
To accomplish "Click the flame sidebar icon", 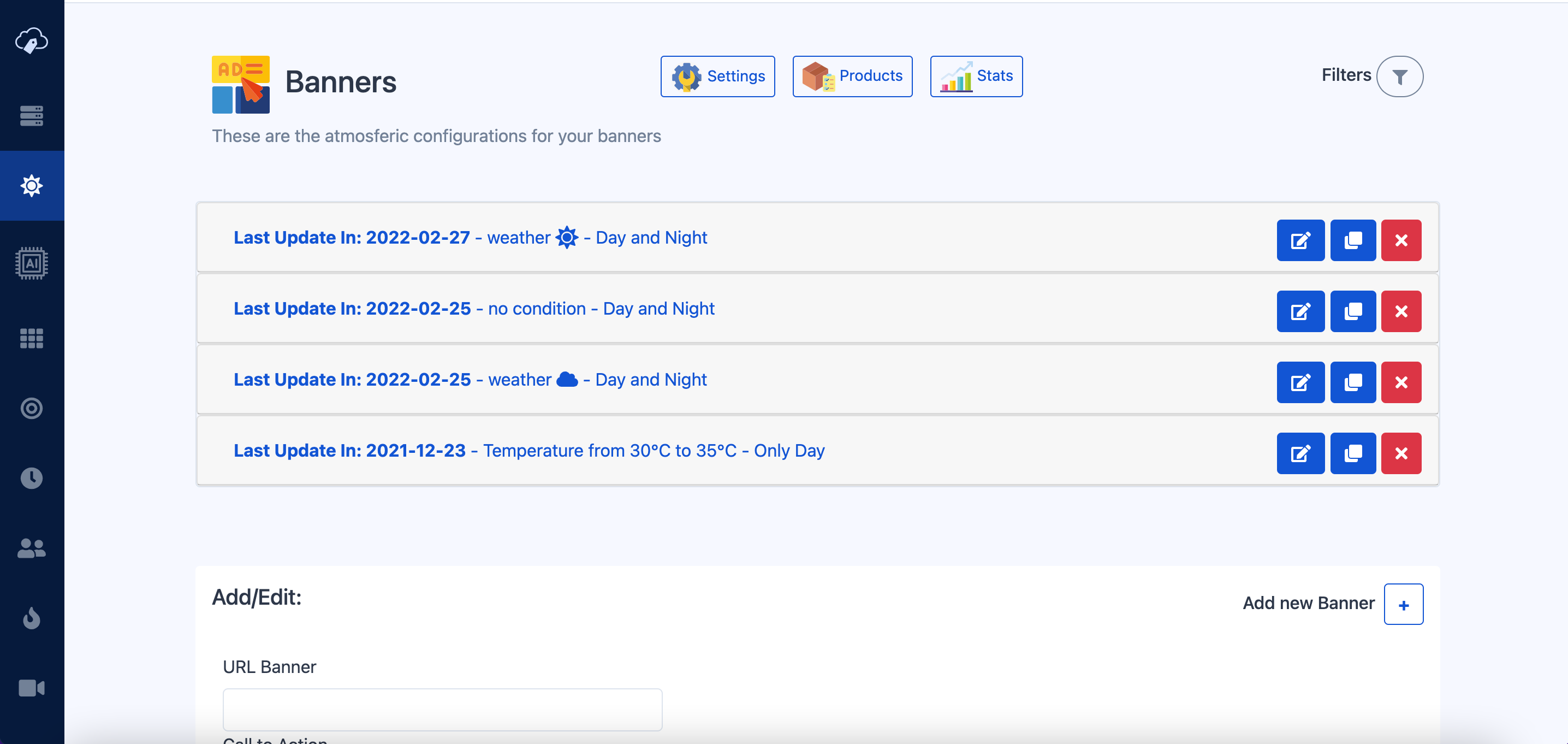I will 32,618.
